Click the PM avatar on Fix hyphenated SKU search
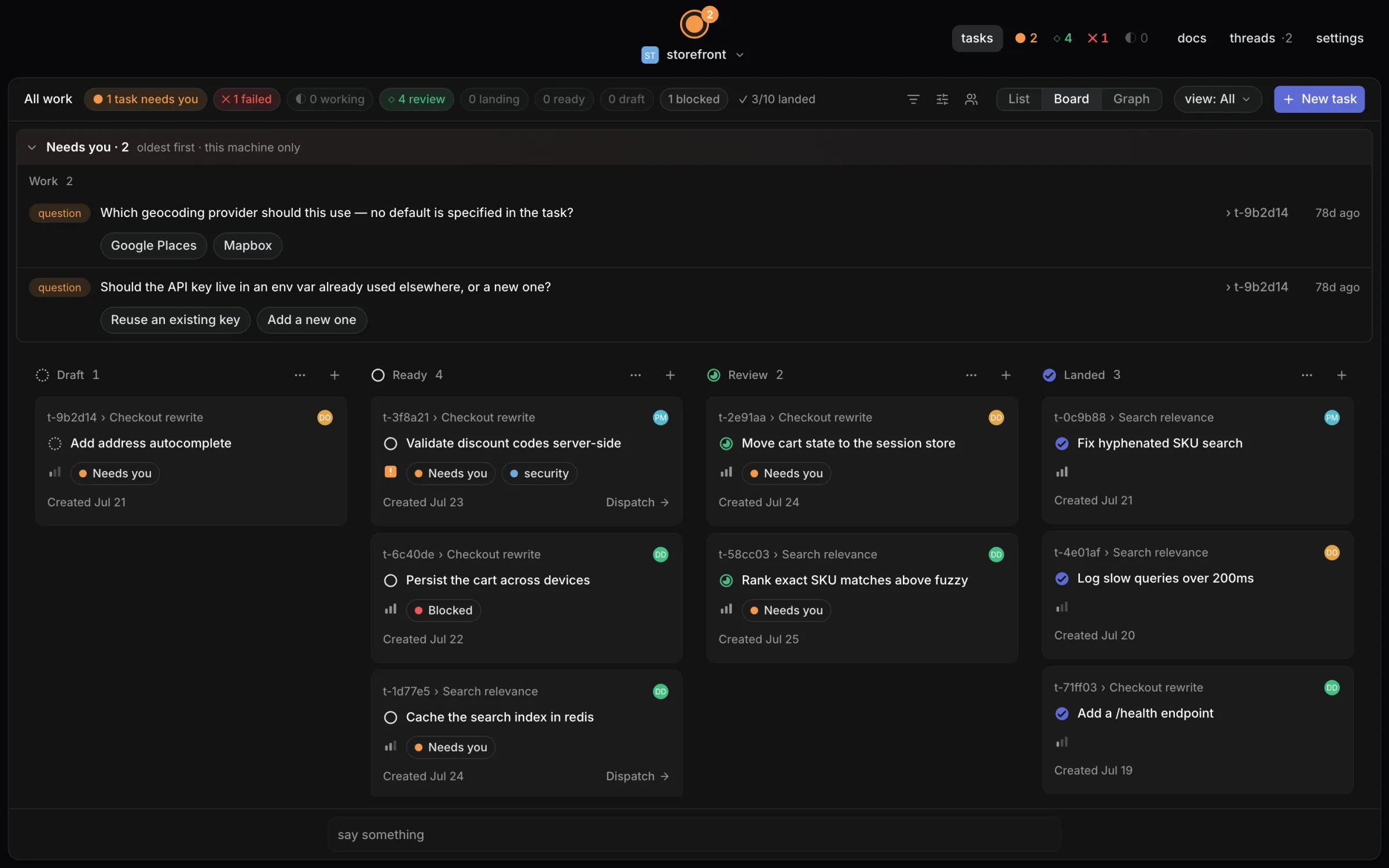1389x868 pixels. [1332, 417]
